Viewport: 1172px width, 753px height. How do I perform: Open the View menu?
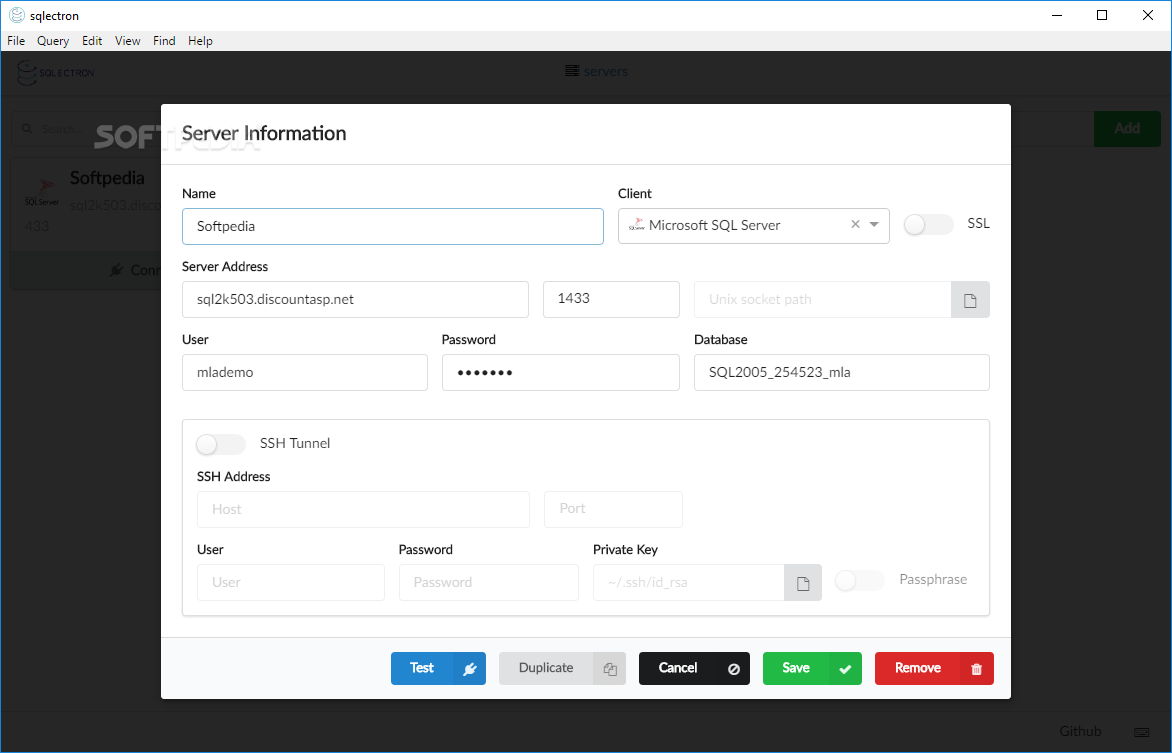pyautogui.click(x=127, y=40)
